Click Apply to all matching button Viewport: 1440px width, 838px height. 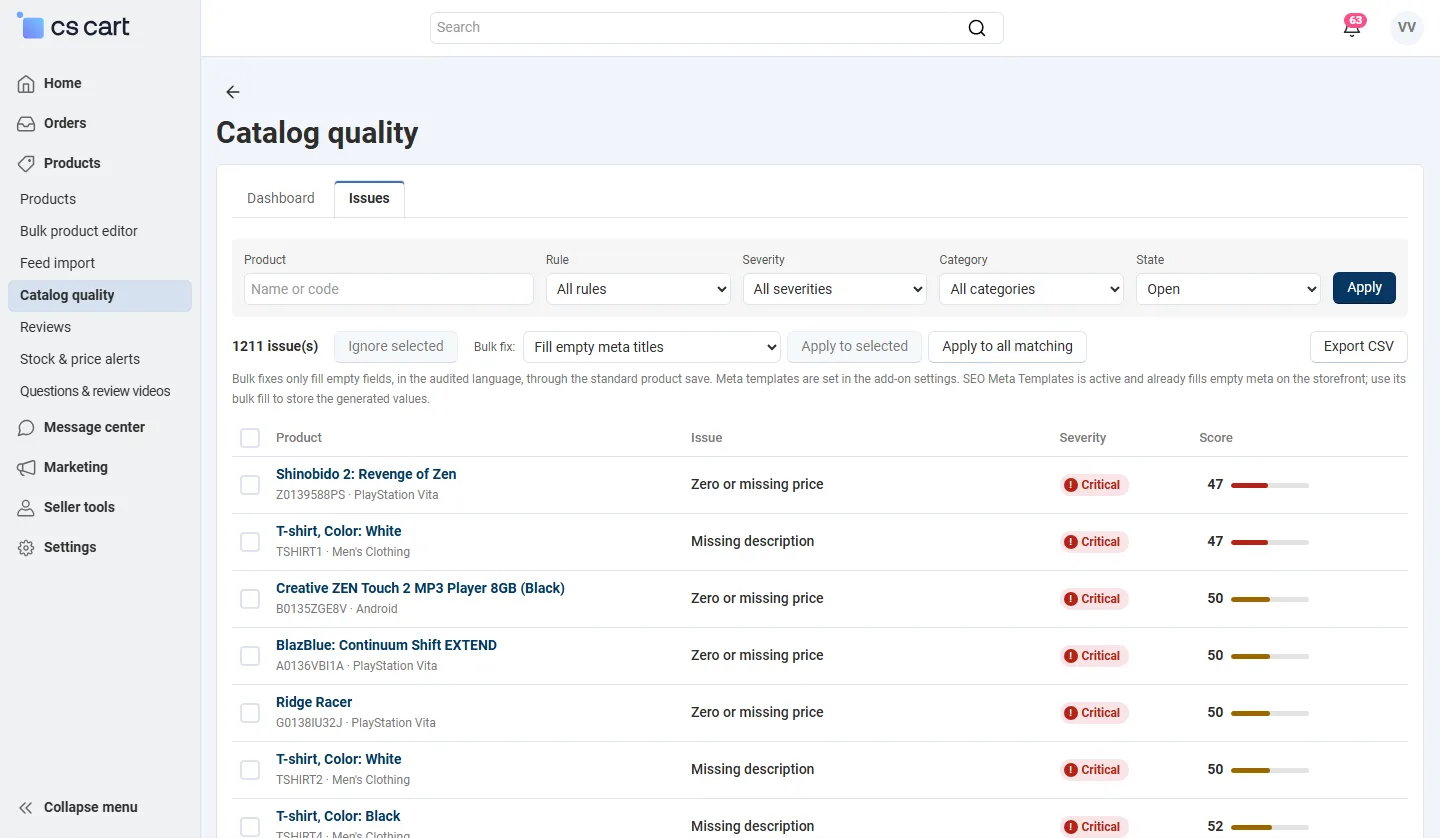point(1007,347)
